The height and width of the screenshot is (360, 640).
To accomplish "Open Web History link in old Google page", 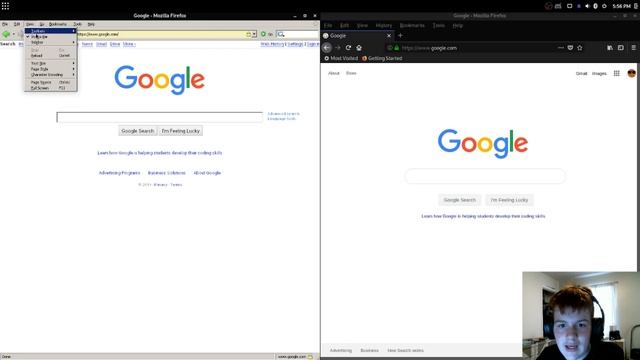I will click(x=272, y=44).
